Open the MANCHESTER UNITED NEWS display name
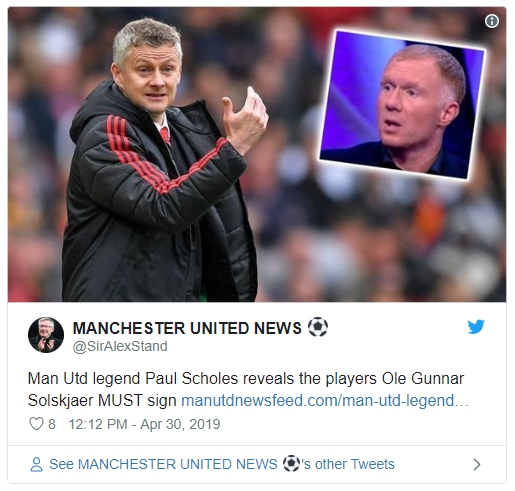Screen dimensions: 515x491 point(187,328)
